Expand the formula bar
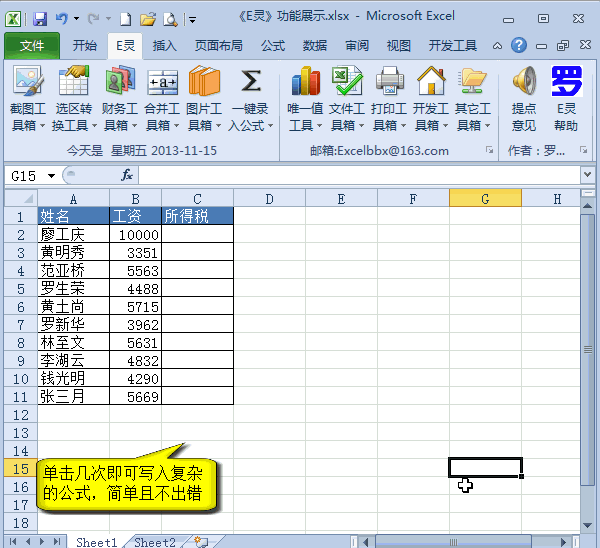600x548 pixels. click(587, 175)
